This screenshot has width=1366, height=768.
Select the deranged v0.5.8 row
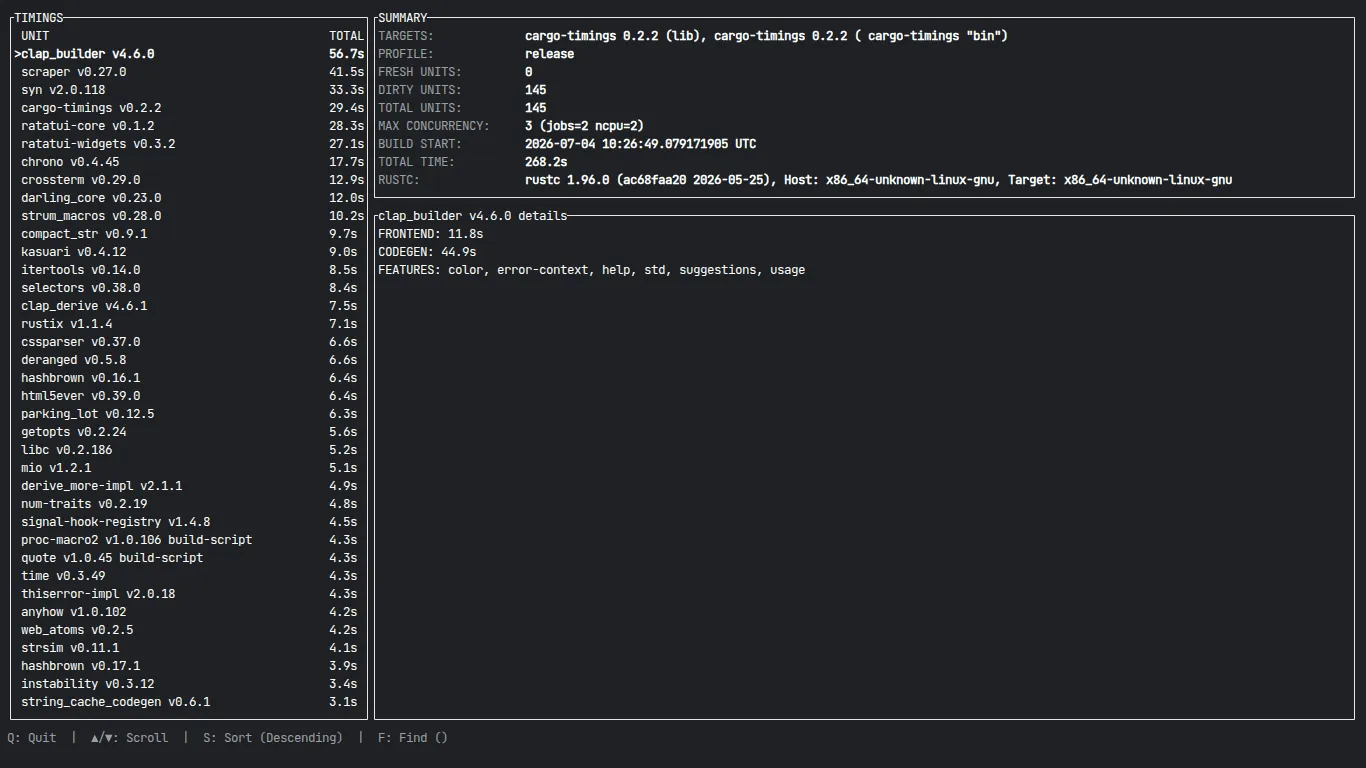tap(189, 360)
